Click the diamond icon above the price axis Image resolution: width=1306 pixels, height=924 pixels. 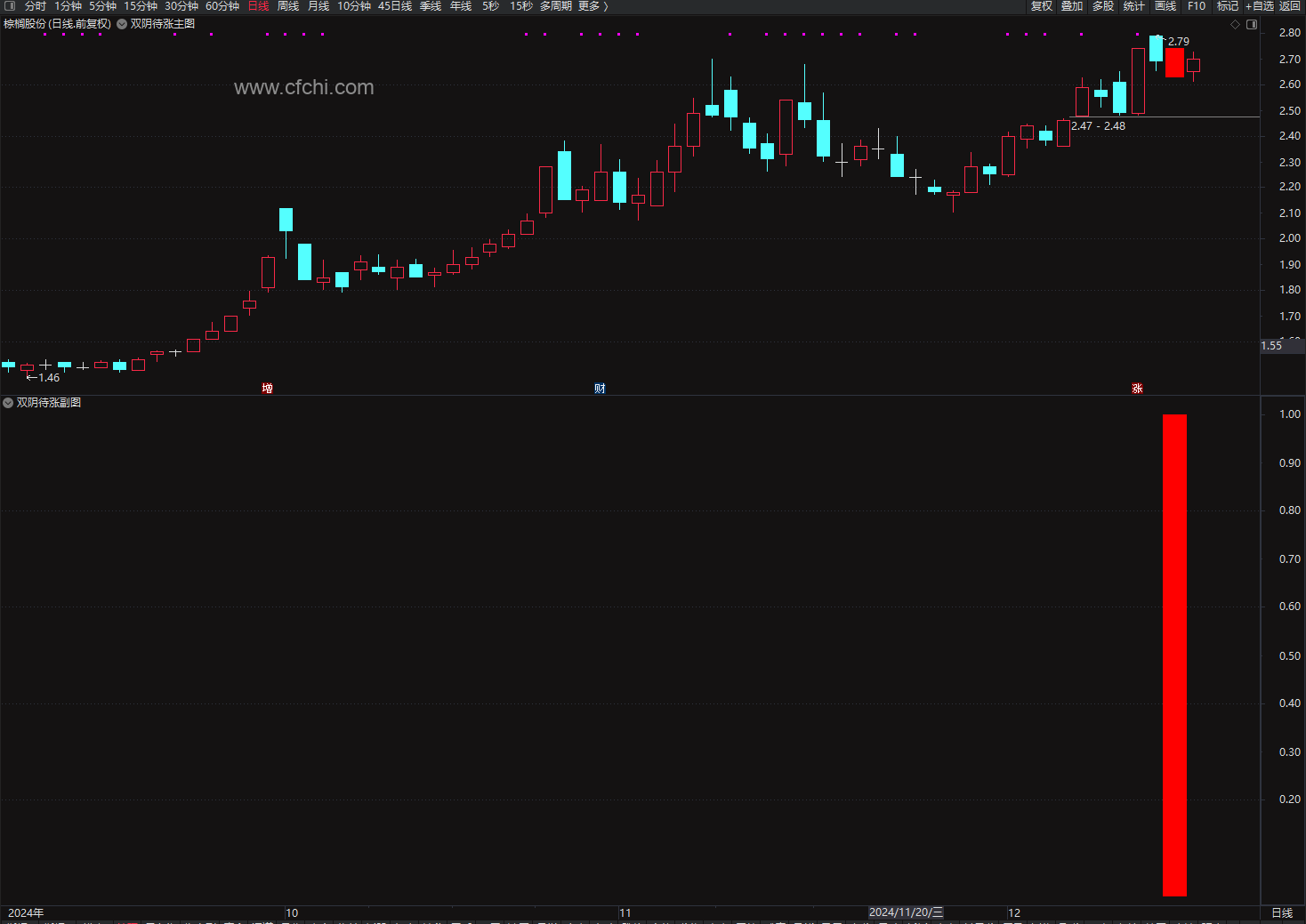[1235, 24]
